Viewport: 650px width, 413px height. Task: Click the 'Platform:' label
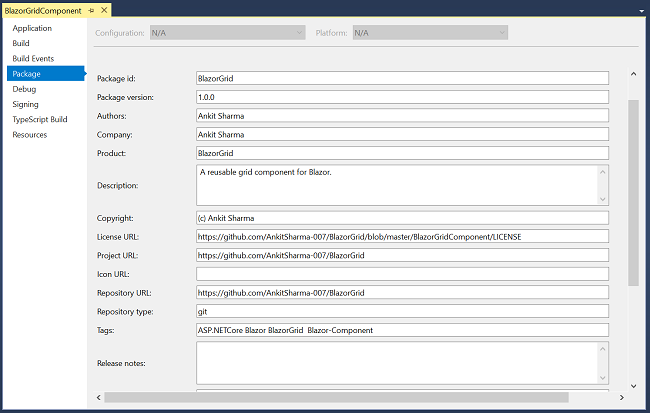331,33
